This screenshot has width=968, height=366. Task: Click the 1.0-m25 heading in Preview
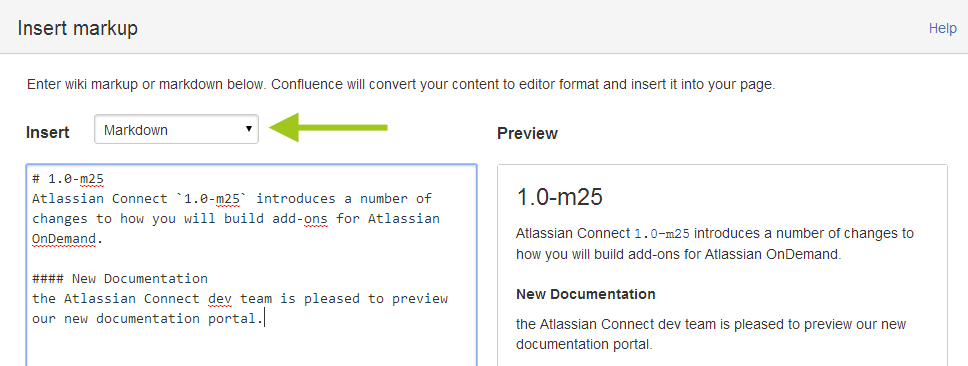(x=559, y=199)
